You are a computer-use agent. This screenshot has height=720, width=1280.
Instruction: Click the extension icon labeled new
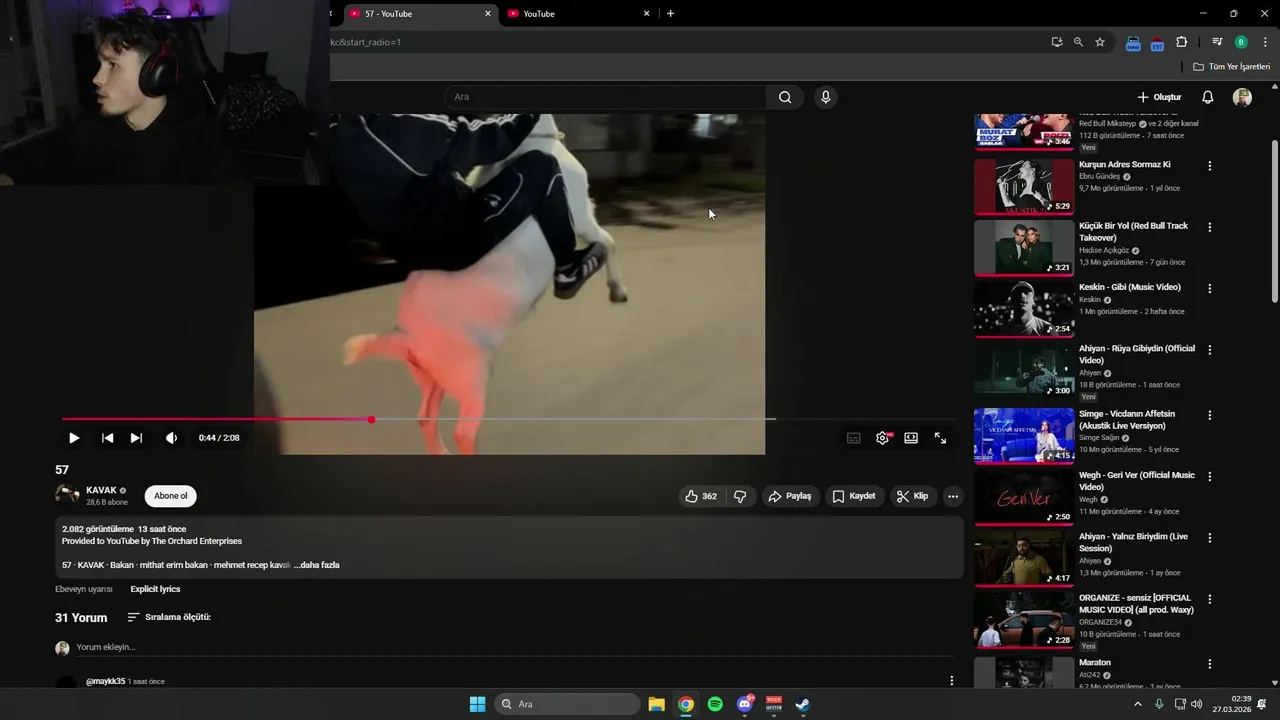tap(1133, 43)
